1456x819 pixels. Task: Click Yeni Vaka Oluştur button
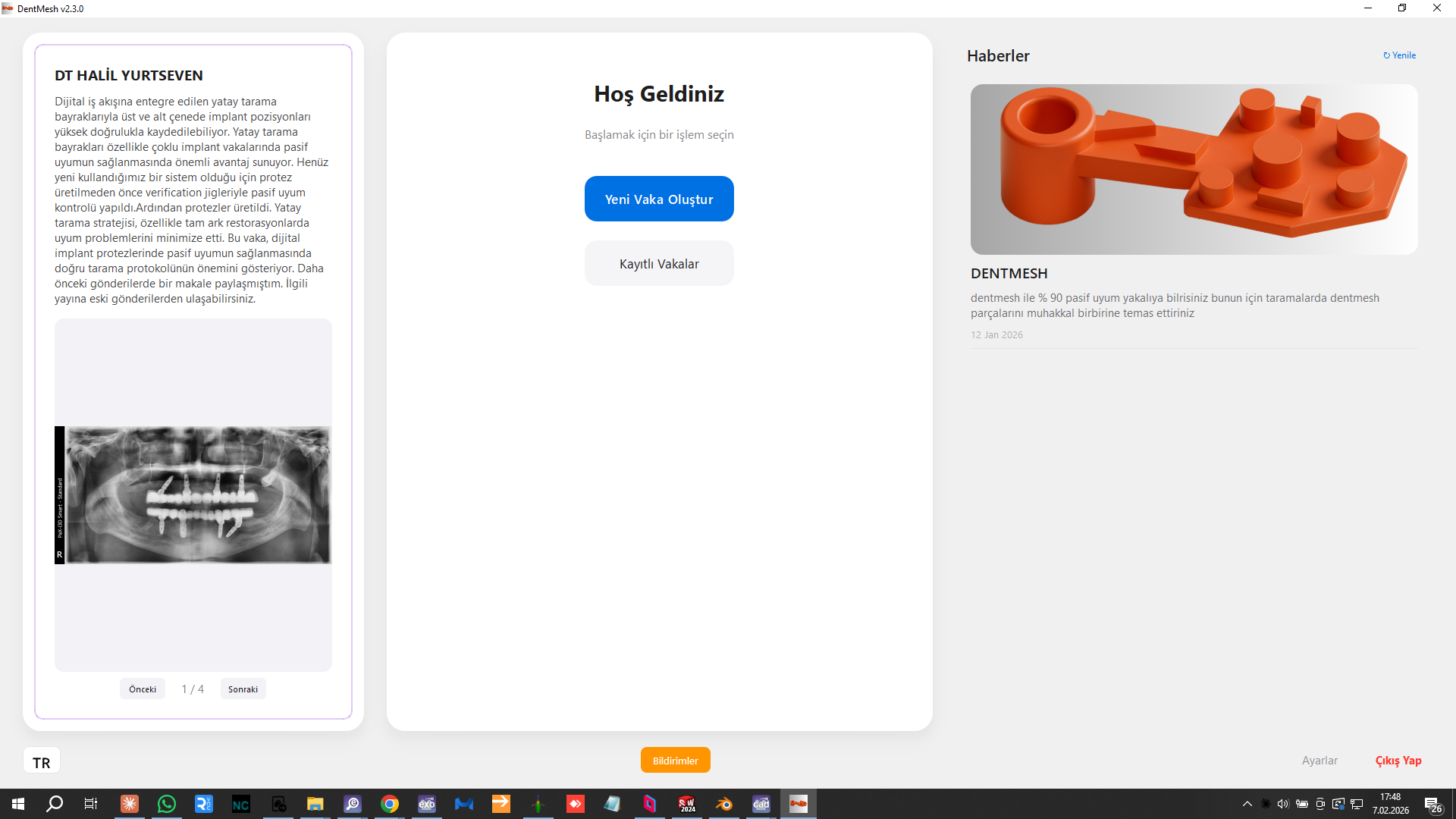pyautogui.click(x=658, y=199)
